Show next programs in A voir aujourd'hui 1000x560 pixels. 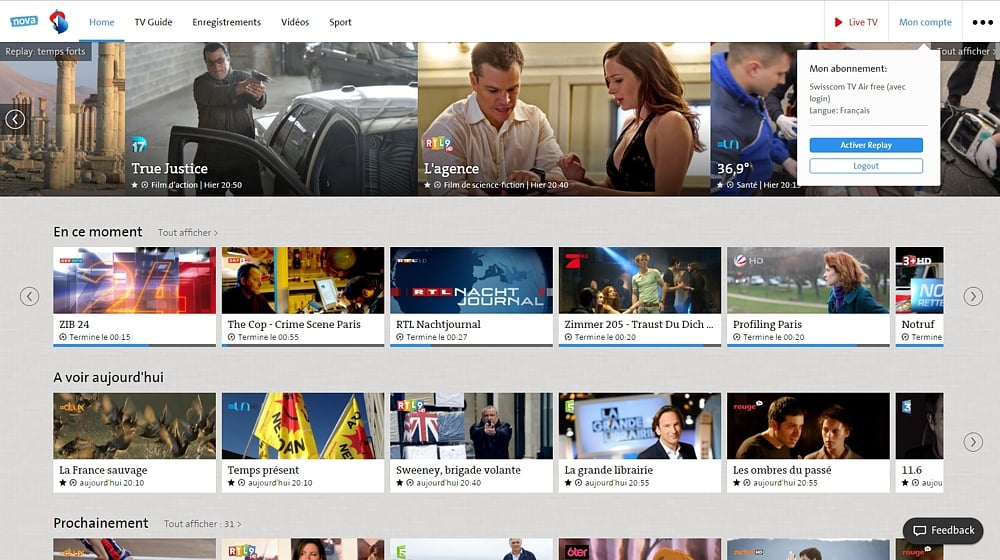973,442
